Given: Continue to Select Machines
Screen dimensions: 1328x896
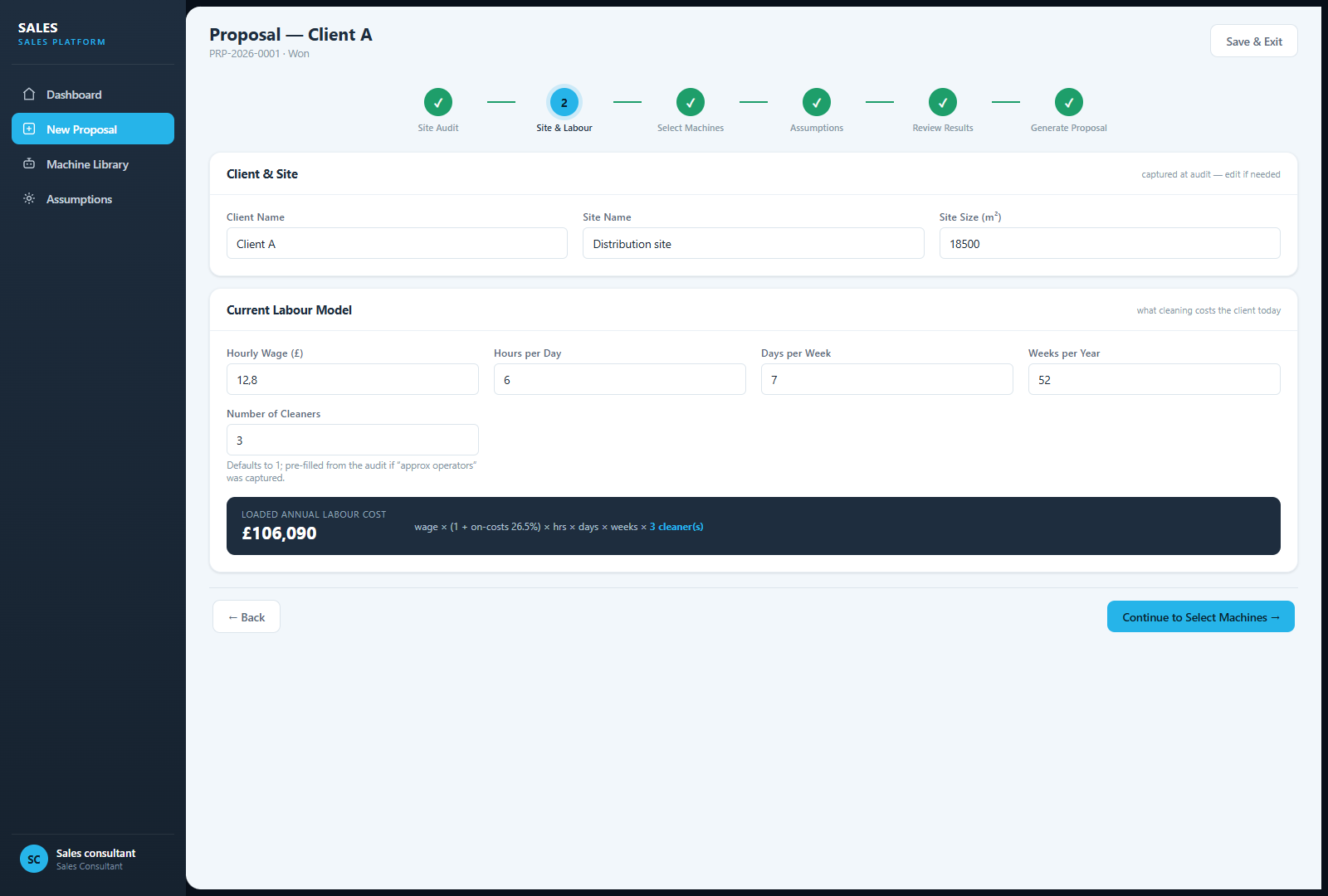Looking at the screenshot, I should coord(1201,616).
